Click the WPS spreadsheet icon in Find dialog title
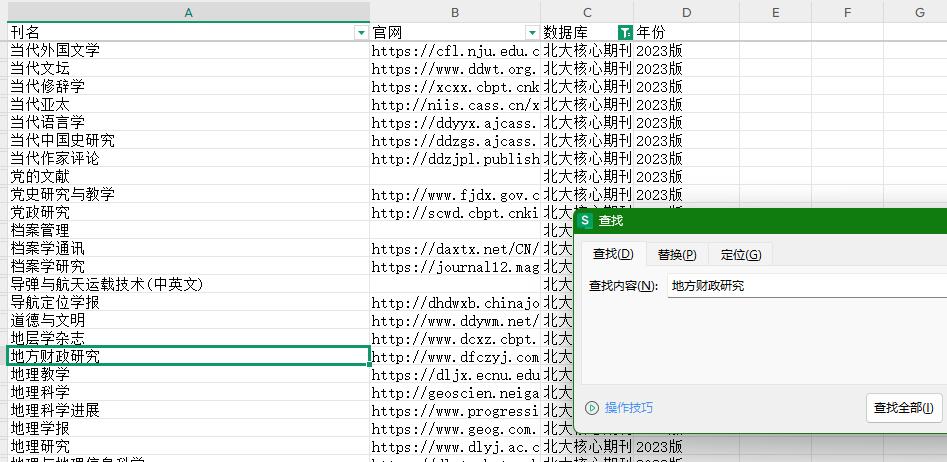The width and height of the screenshot is (947, 462). click(x=587, y=220)
